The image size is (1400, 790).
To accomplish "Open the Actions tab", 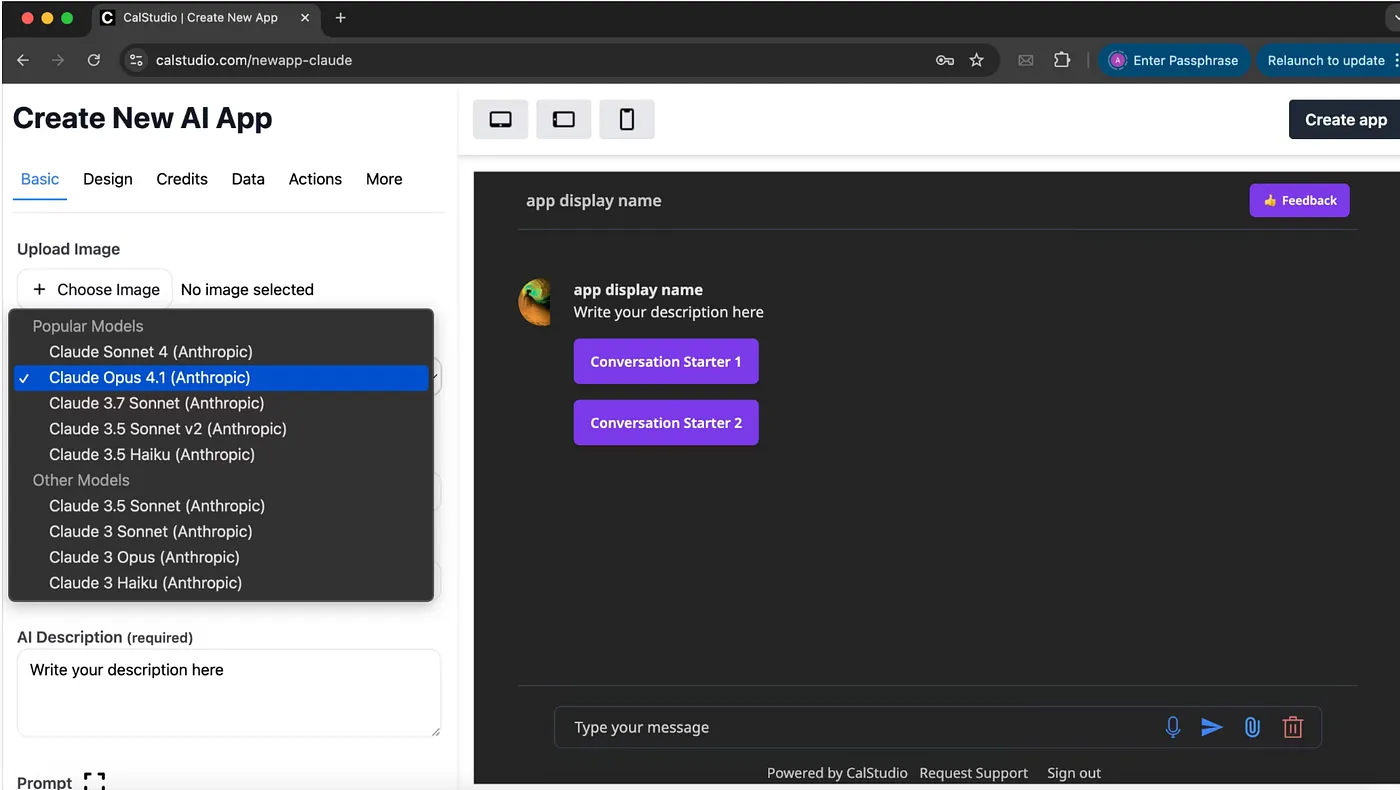I will (315, 179).
